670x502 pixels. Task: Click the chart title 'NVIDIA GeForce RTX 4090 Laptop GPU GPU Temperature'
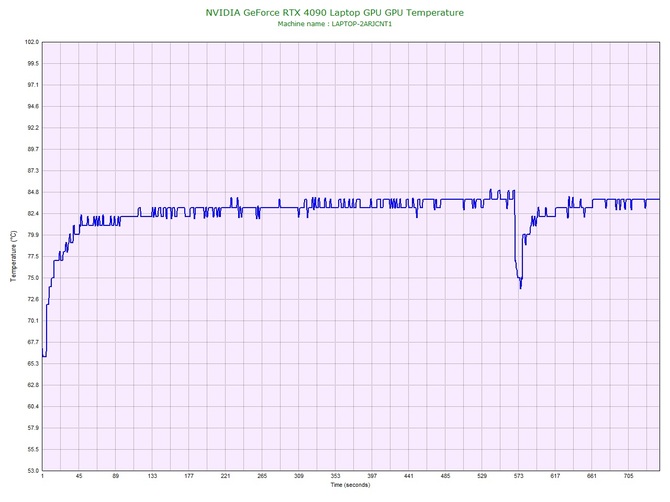(x=335, y=12)
